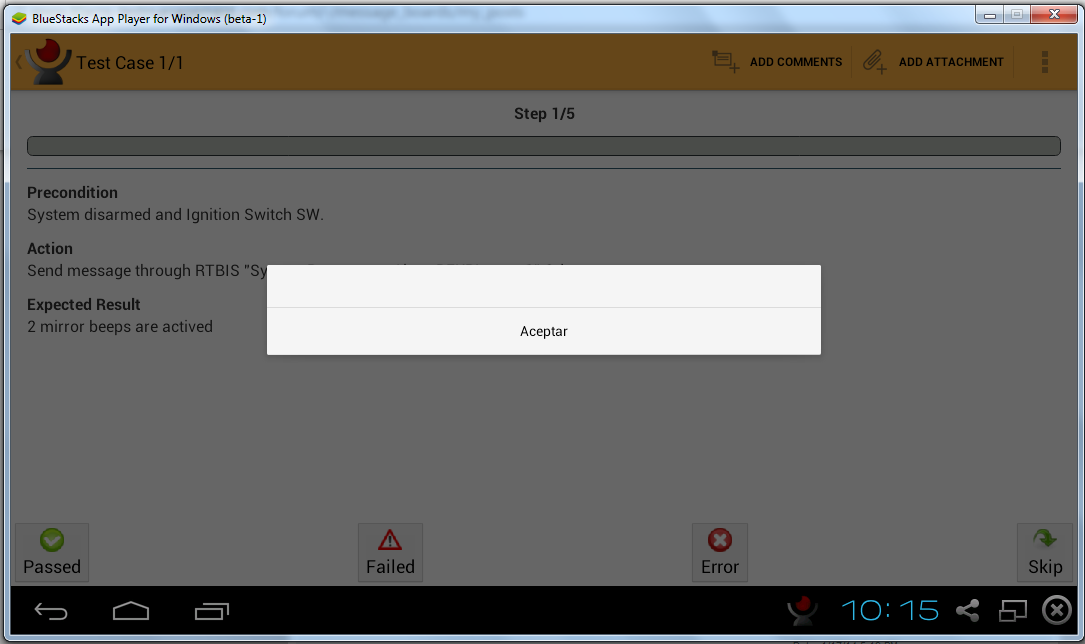
Task: Minimize the BlueStacks App Player window
Action: 989,15
